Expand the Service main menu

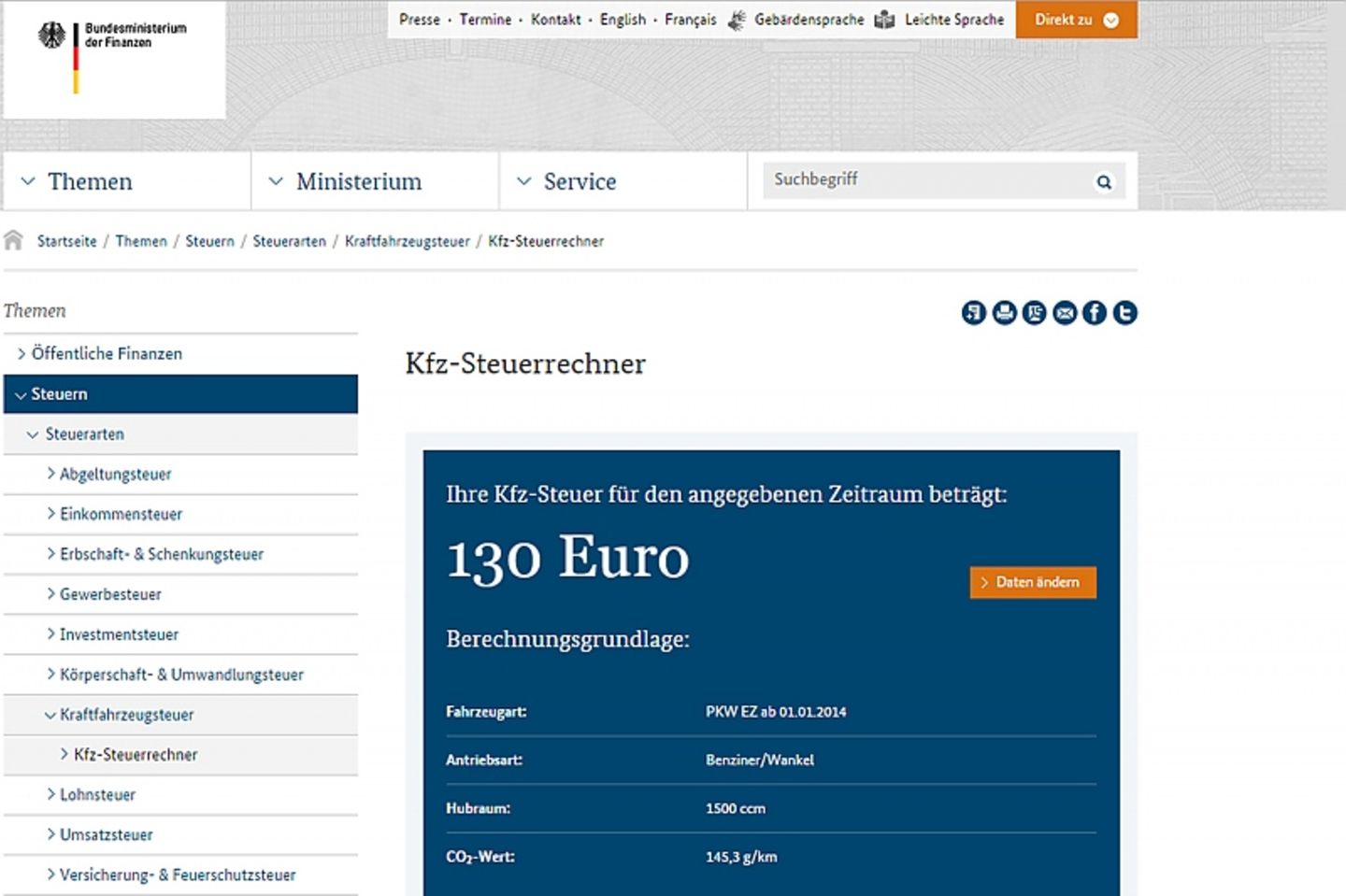point(623,181)
